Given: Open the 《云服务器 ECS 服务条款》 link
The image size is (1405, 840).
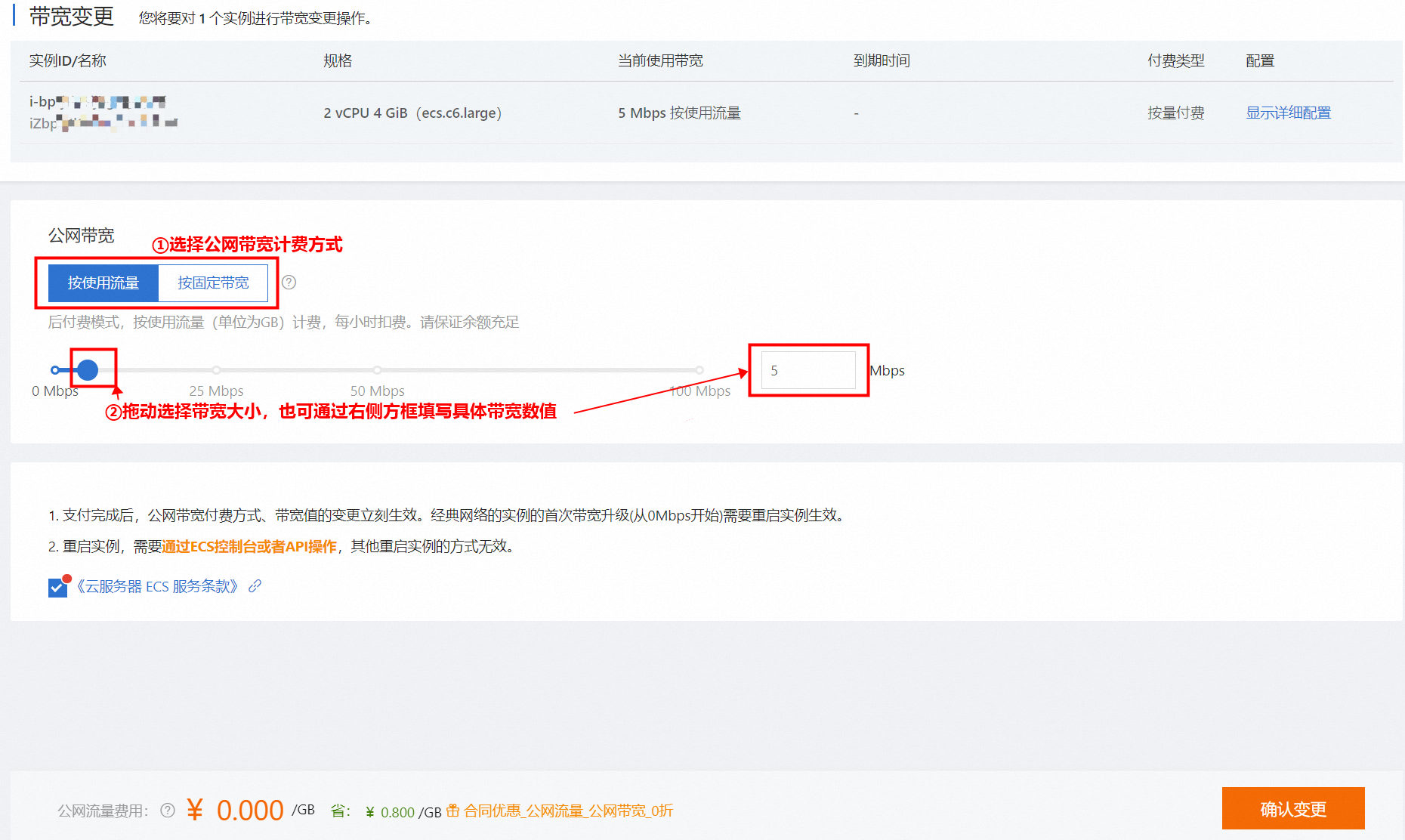Looking at the screenshot, I should (157, 586).
